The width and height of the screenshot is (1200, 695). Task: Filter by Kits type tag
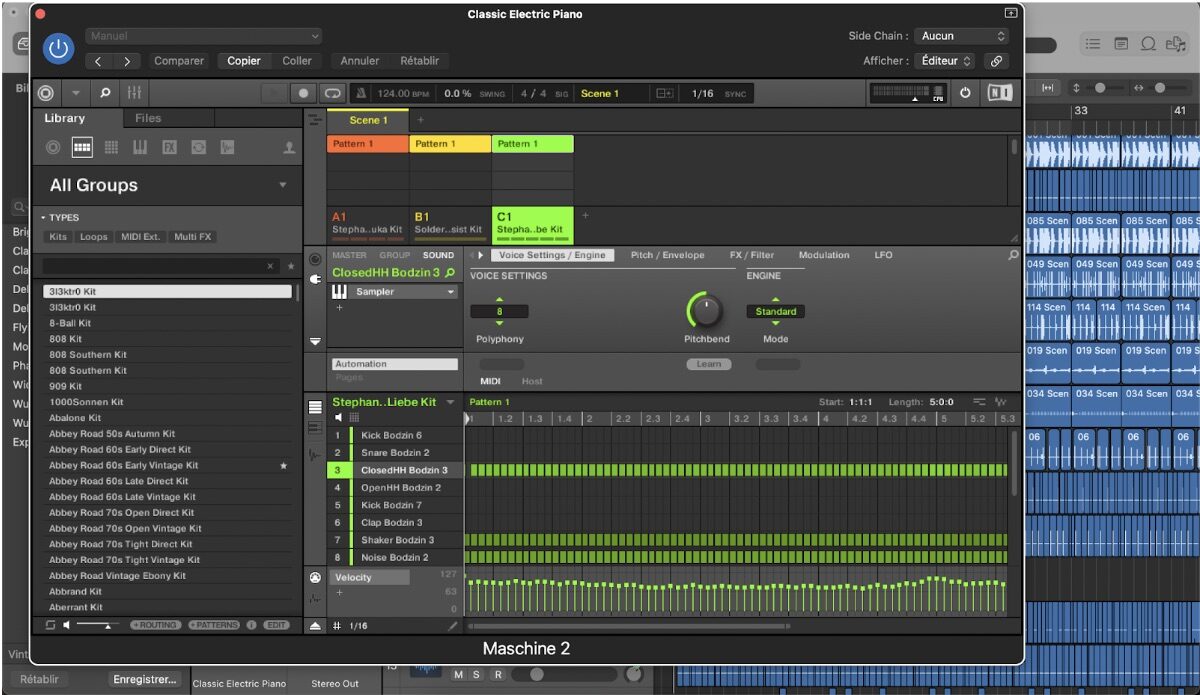pos(58,237)
